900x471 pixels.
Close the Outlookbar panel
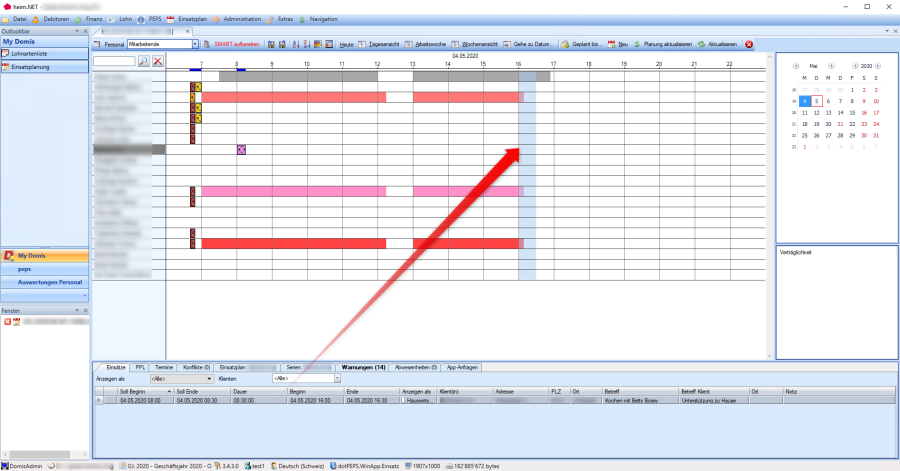[86, 31]
